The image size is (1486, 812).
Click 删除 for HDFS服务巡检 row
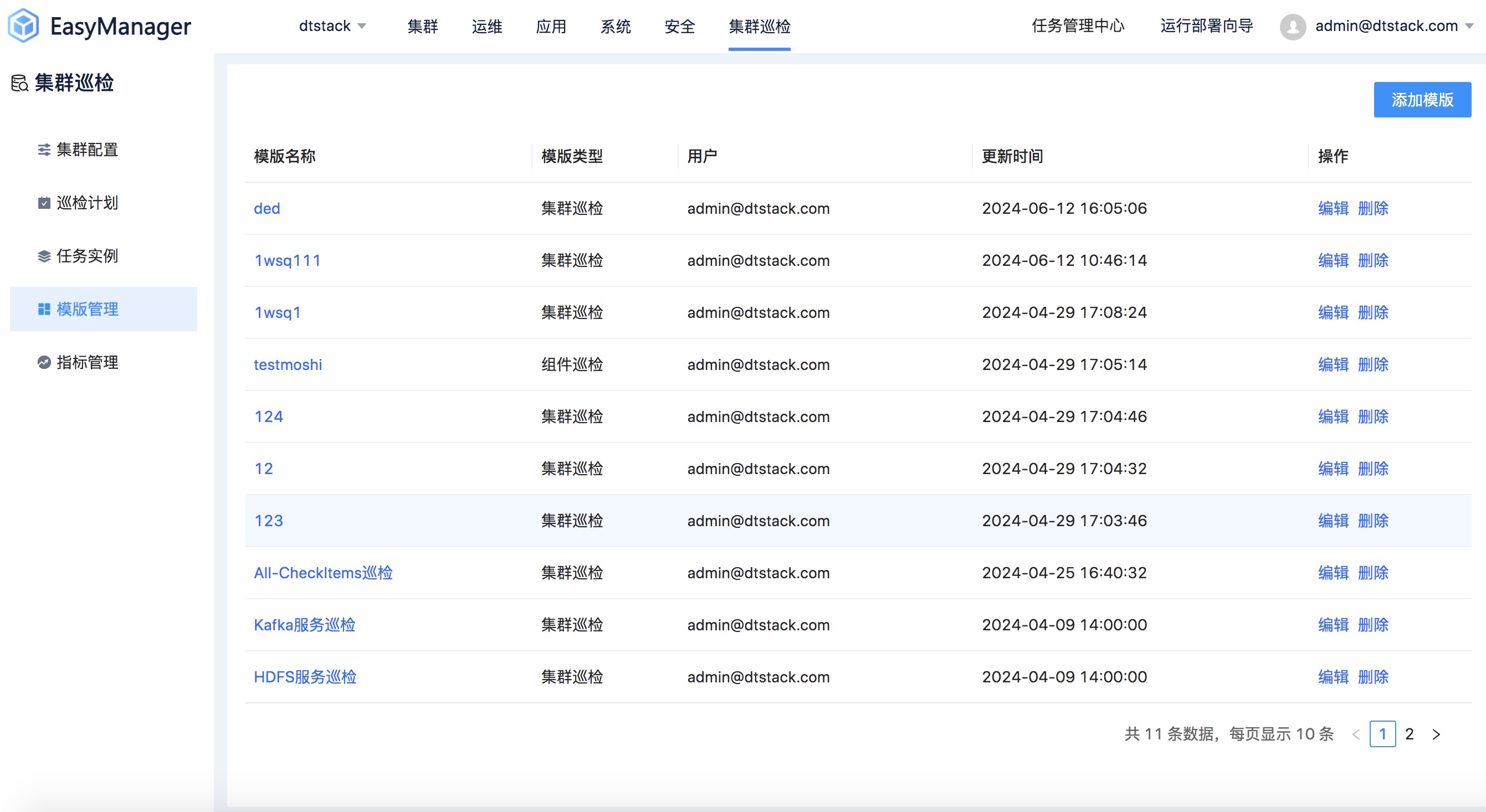tap(1373, 676)
